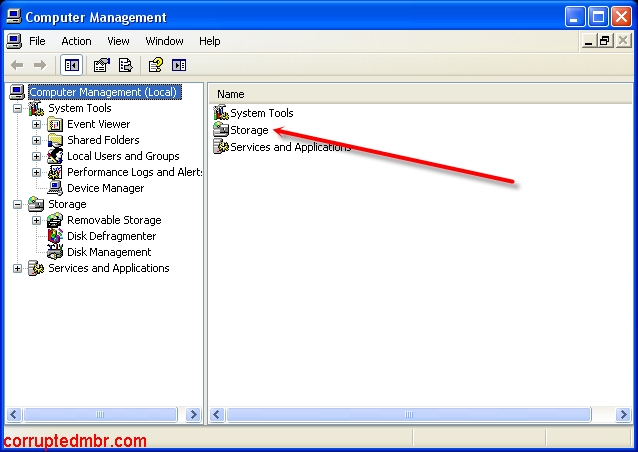Click the Properties toolbar icon

click(101, 65)
